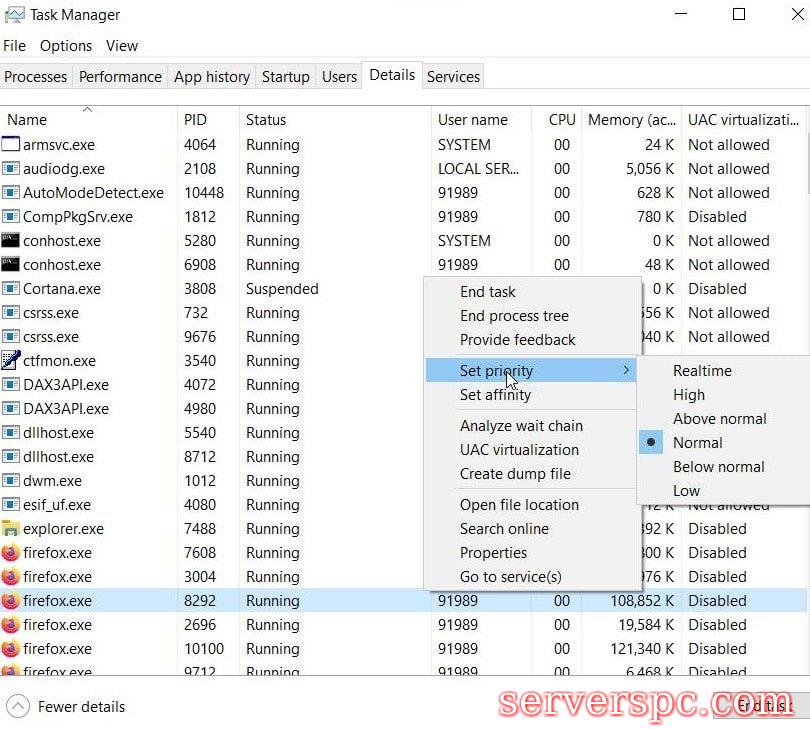The height and width of the screenshot is (729, 810).
Task: Click the Fewer details arrow icon
Action: click(x=17, y=706)
